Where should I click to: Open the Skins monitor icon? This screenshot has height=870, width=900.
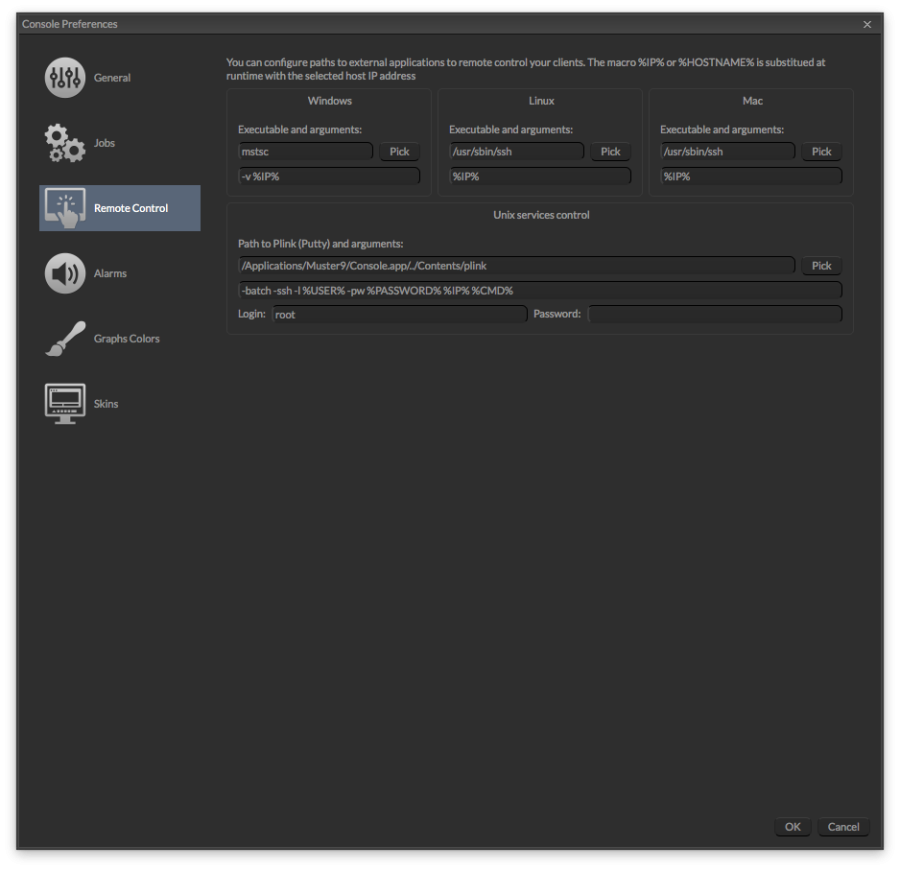64,402
